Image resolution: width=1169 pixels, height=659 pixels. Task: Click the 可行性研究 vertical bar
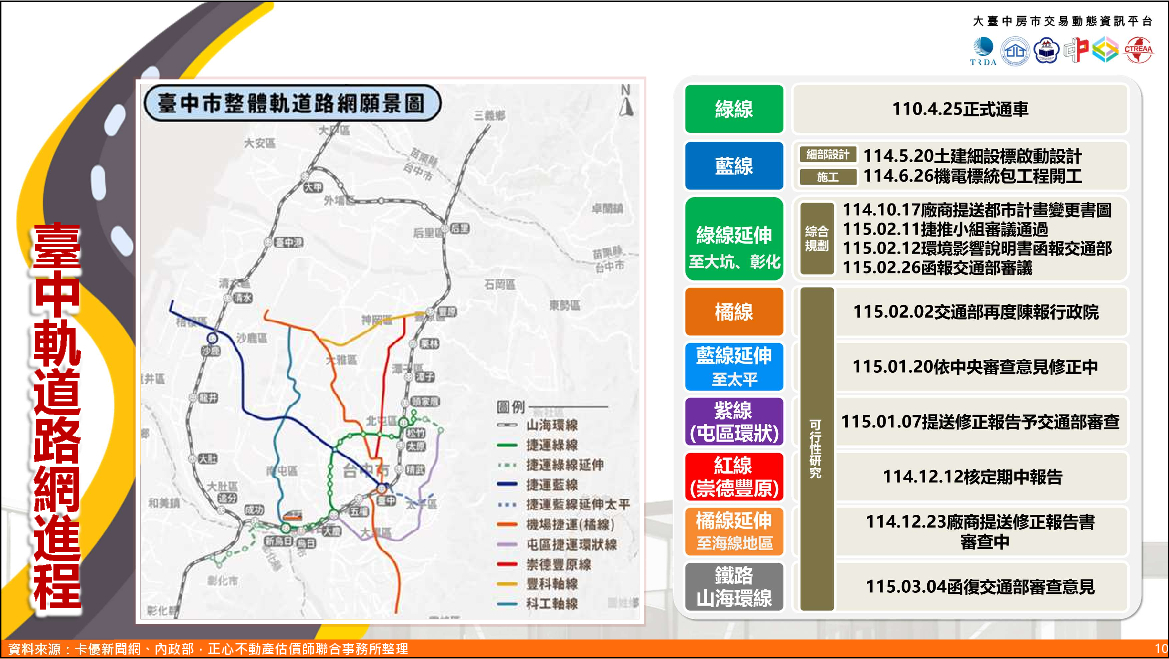pos(815,449)
